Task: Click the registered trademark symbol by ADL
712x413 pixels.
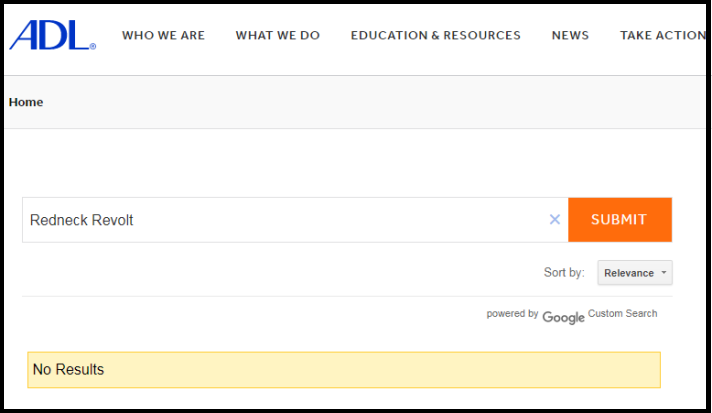Action: [93, 46]
